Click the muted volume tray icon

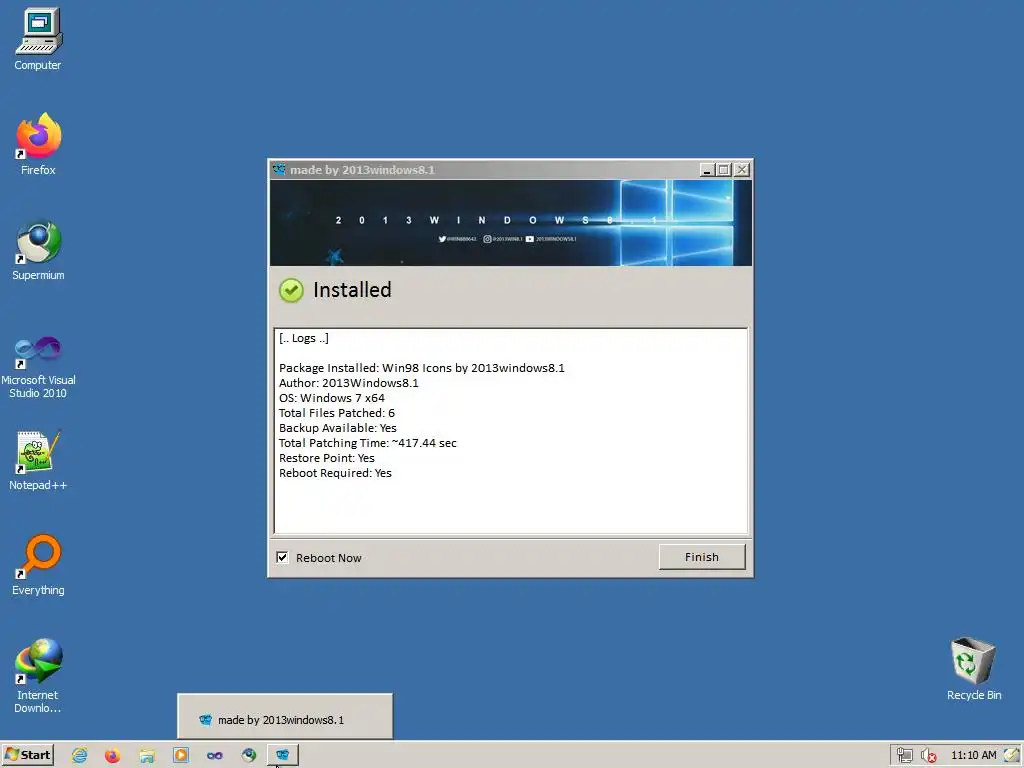tap(928, 756)
